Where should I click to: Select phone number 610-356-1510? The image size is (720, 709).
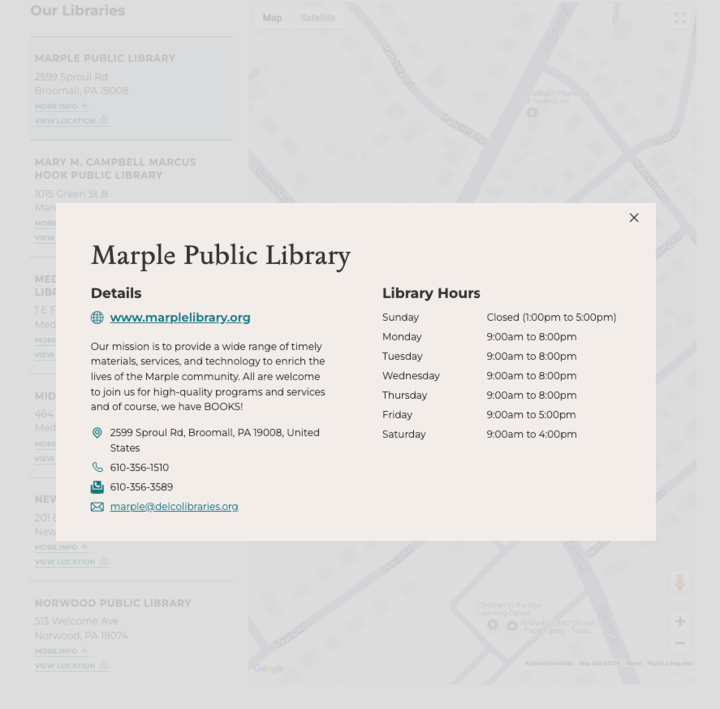point(139,467)
